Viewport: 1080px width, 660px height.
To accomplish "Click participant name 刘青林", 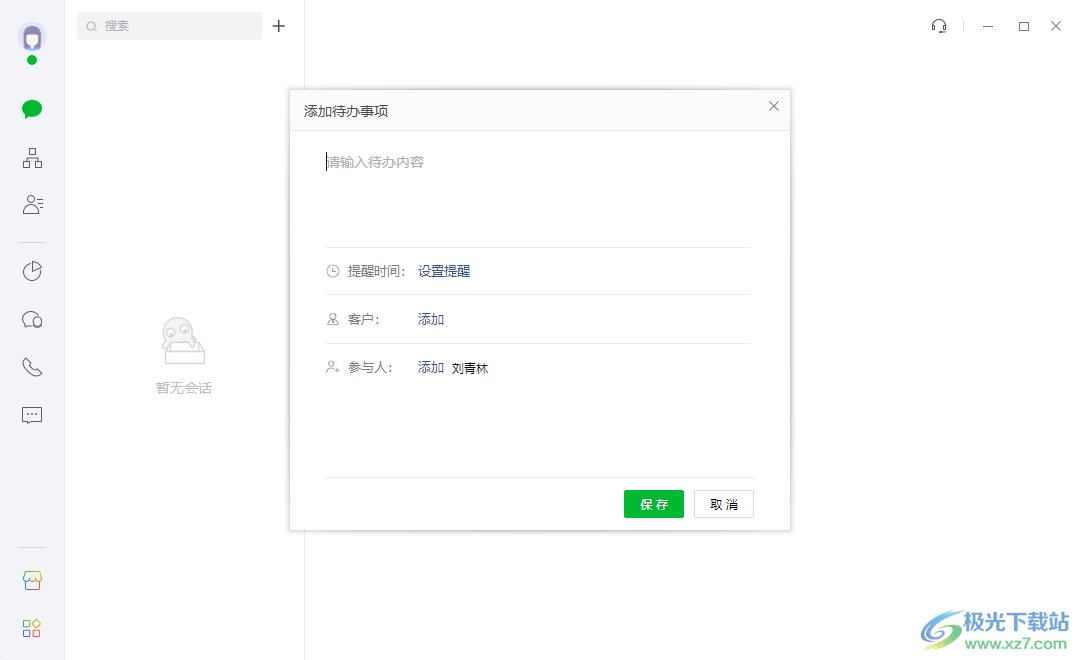I will click(470, 369).
